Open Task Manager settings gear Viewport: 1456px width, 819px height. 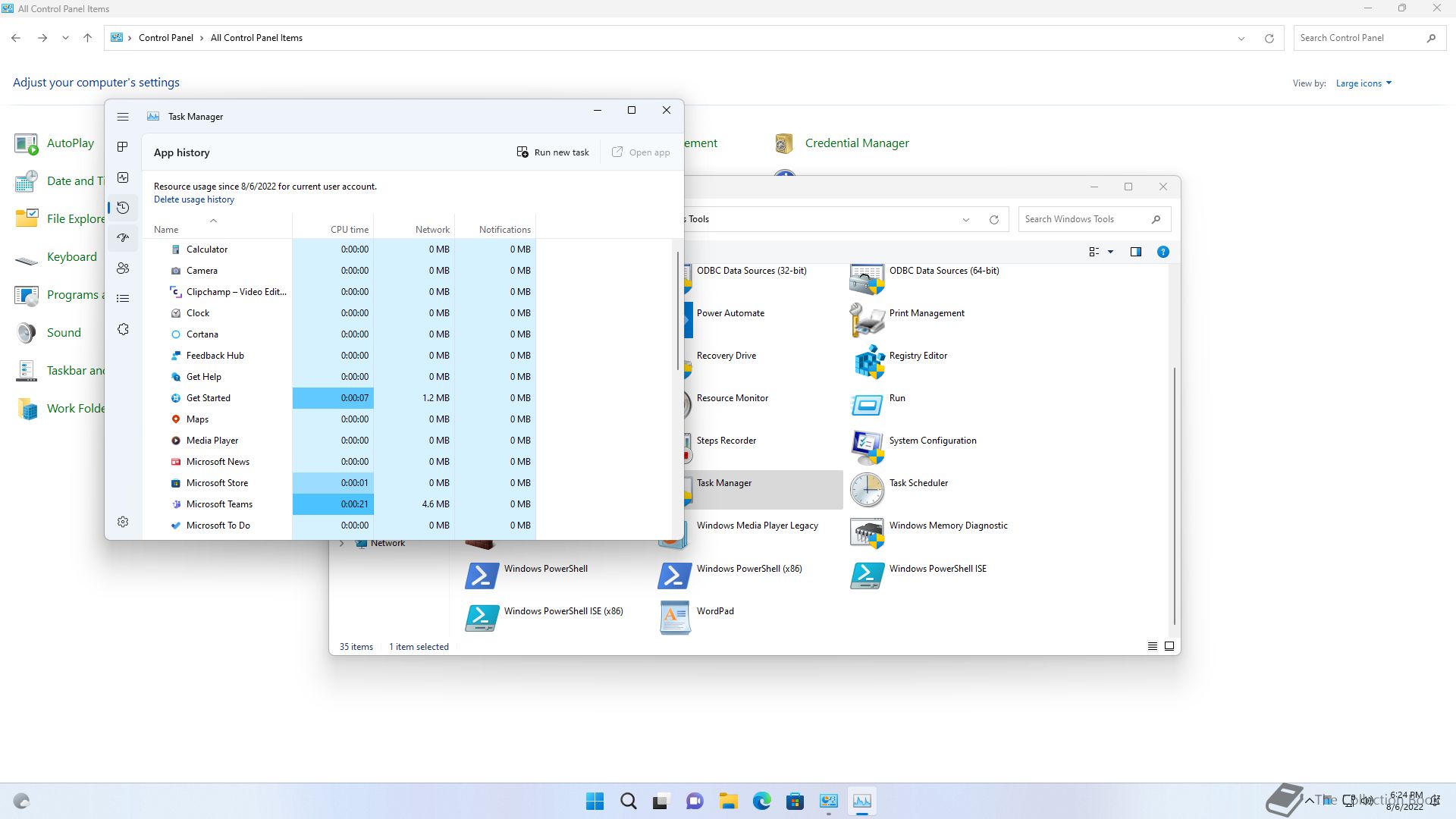[x=123, y=522]
